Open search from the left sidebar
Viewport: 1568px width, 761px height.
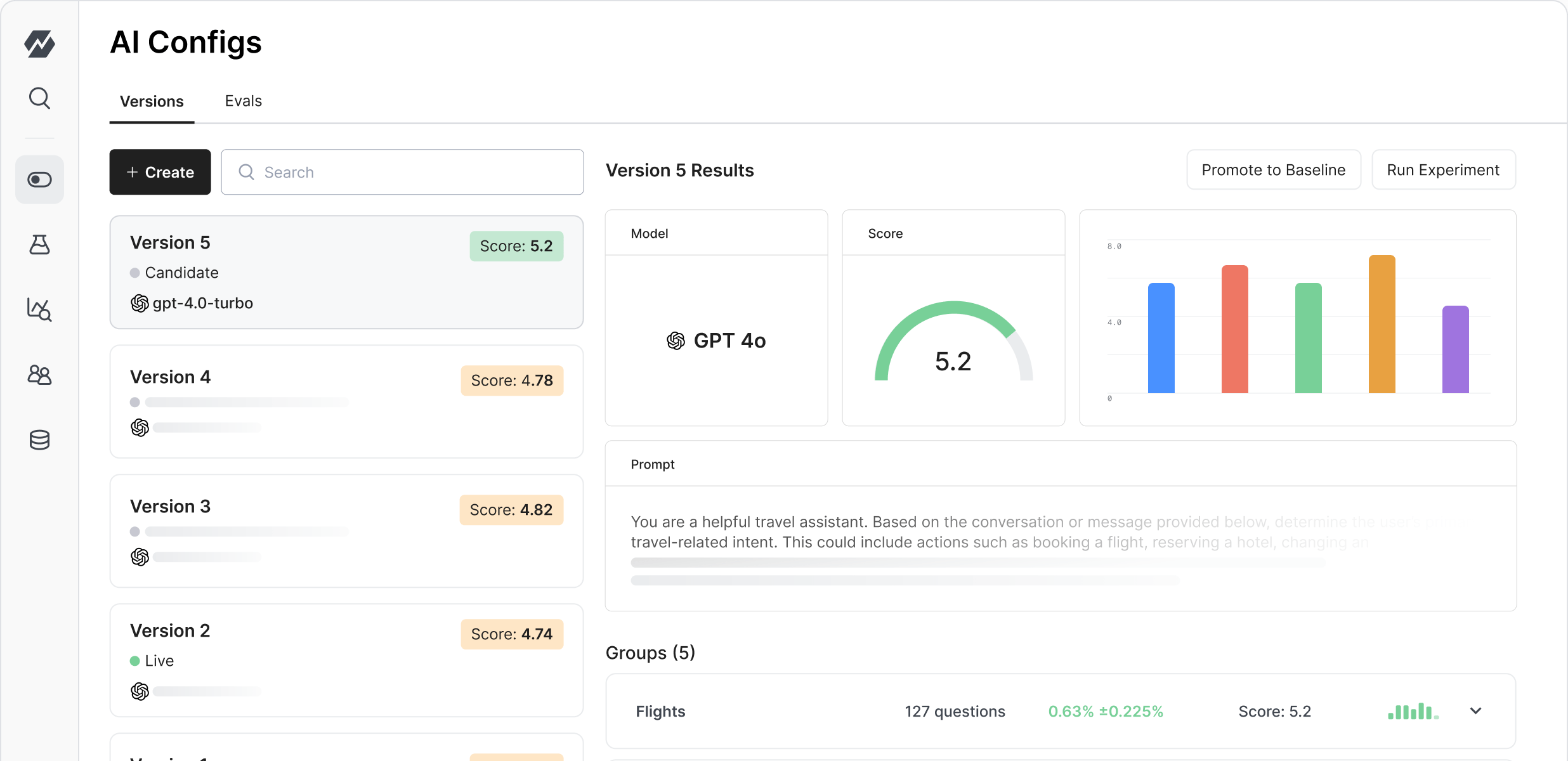pyautogui.click(x=39, y=99)
